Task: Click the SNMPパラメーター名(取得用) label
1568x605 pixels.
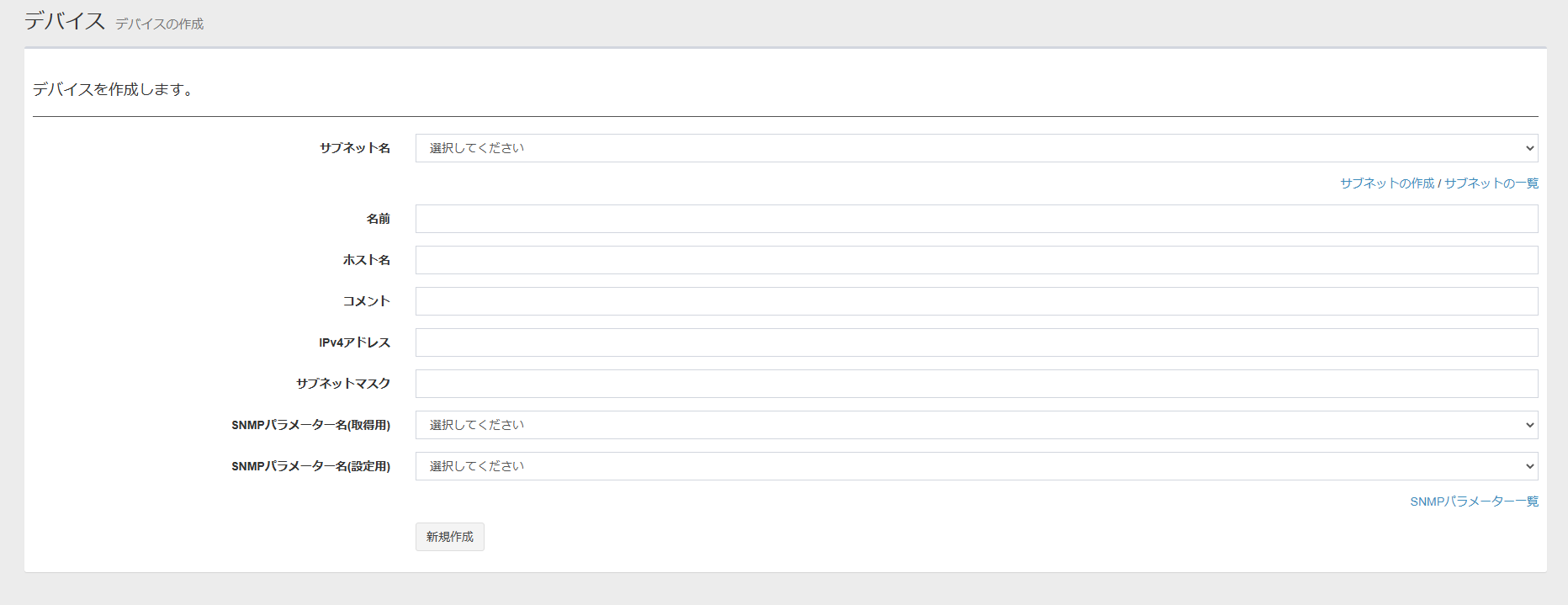Action: pos(310,425)
